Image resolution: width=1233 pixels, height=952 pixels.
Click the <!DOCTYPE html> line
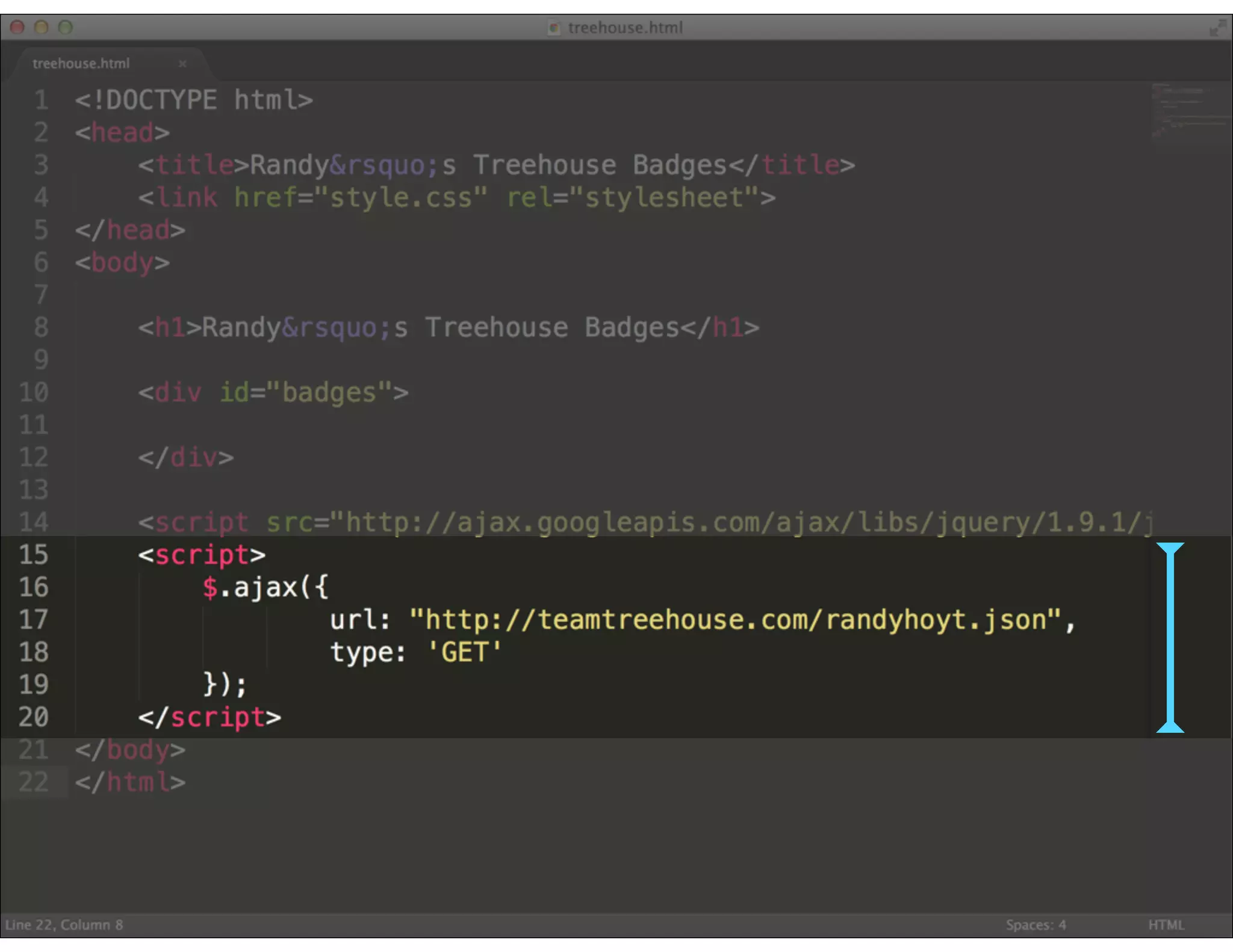point(194,99)
